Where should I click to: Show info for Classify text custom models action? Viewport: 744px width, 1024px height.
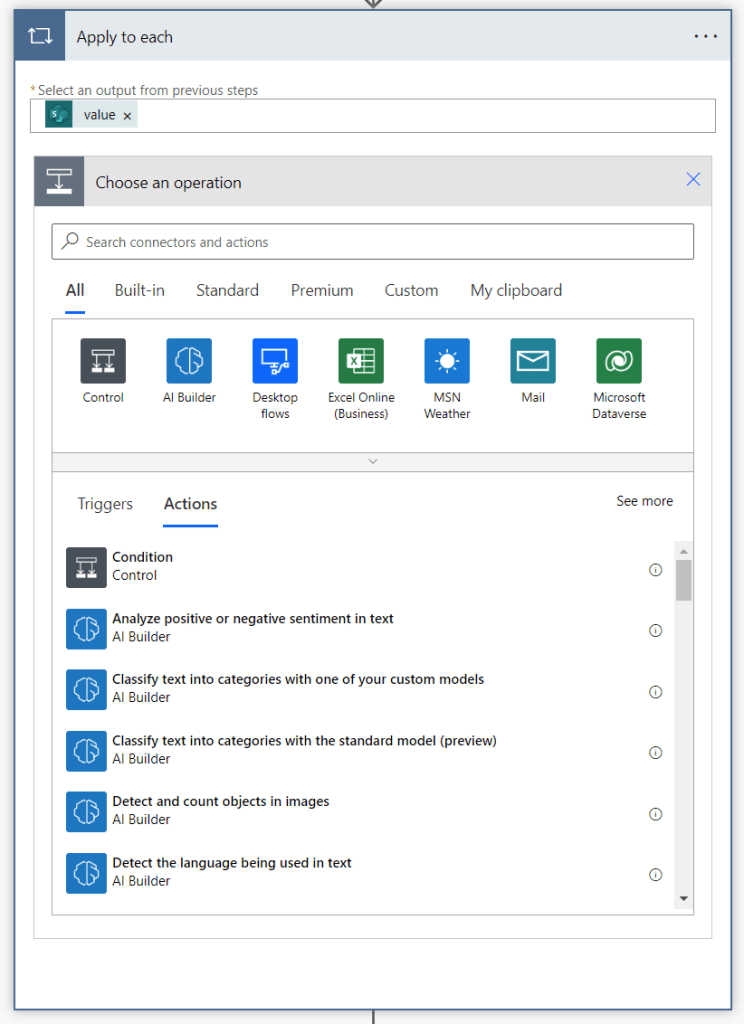[x=655, y=692]
